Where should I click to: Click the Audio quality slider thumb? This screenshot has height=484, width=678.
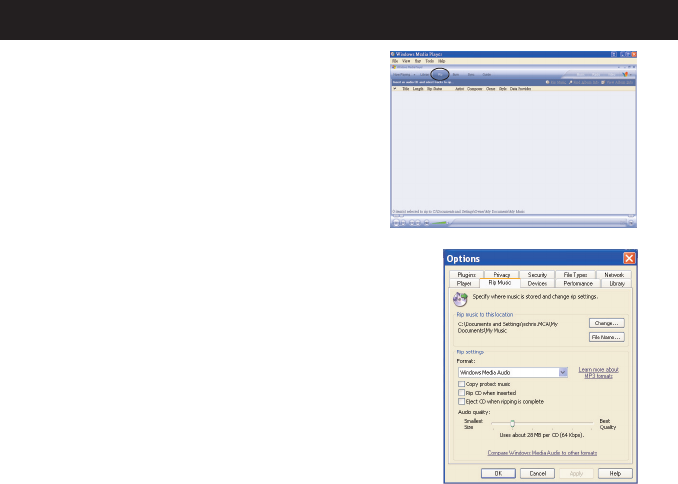tap(512, 423)
